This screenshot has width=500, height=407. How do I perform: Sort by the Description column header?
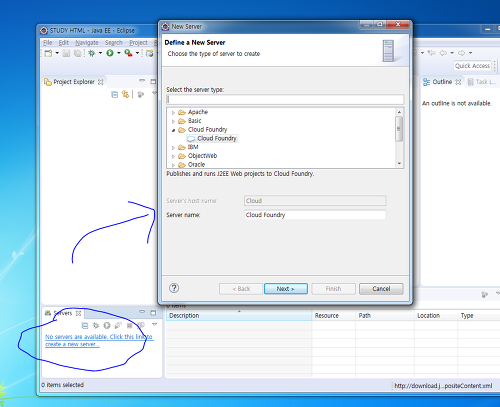(x=239, y=316)
